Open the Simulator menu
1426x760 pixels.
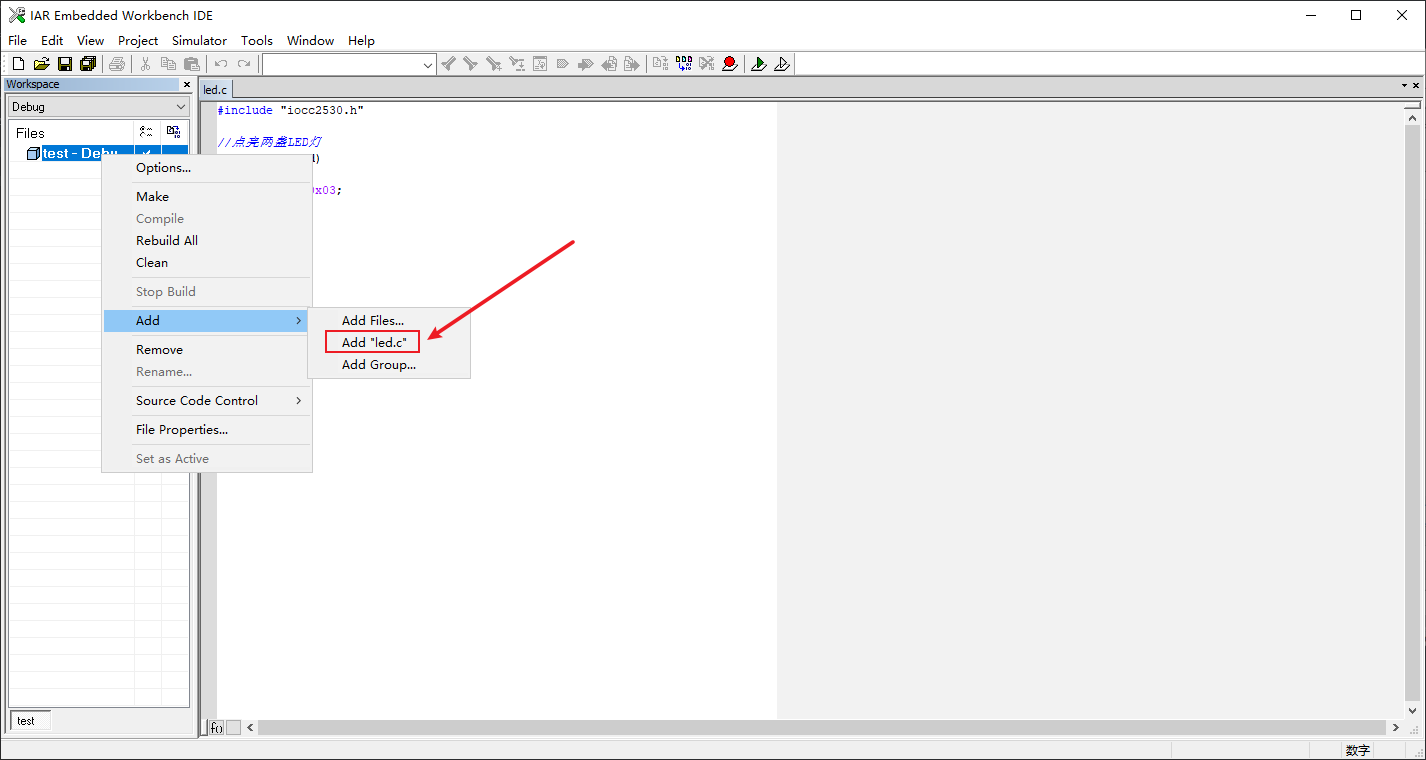[199, 40]
